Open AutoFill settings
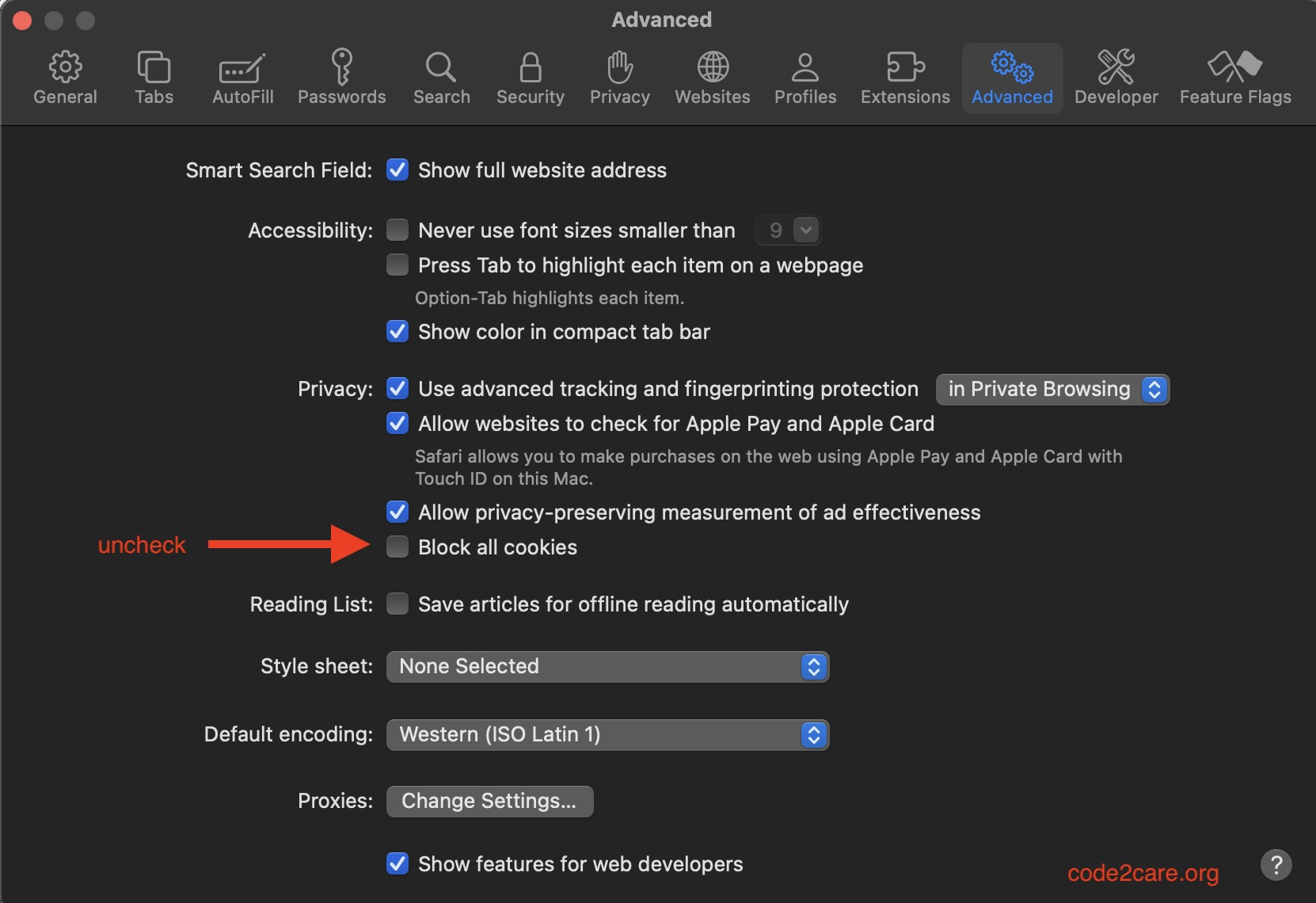 point(242,77)
